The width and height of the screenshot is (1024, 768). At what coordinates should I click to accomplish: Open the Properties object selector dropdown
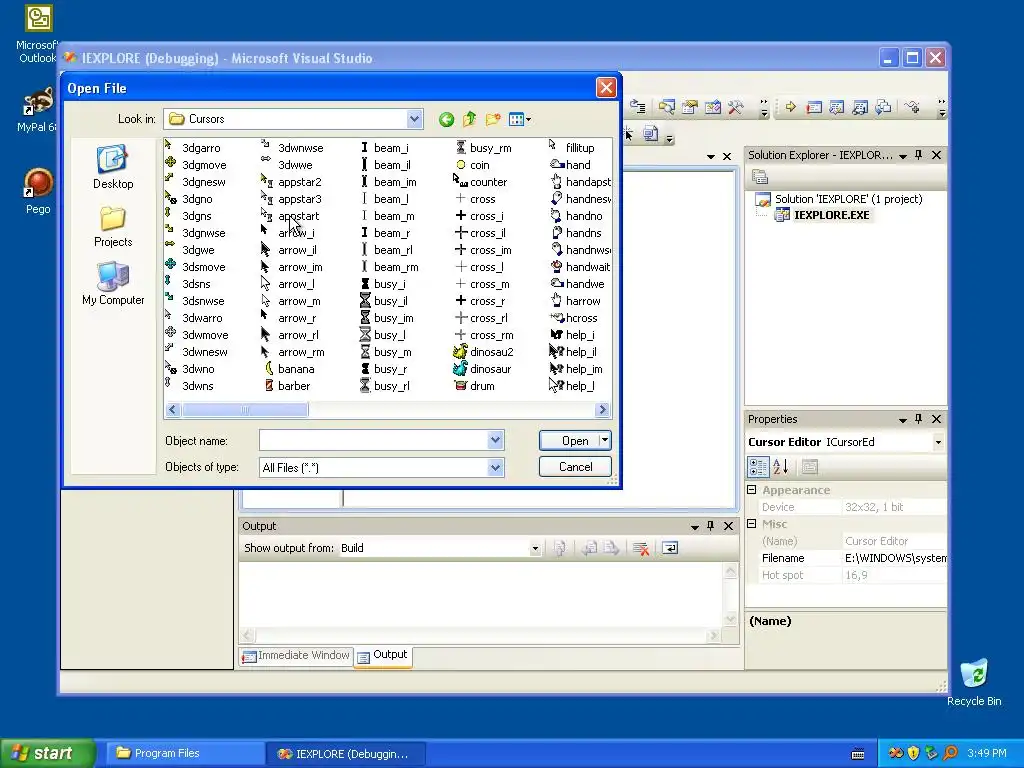pyautogui.click(x=938, y=443)
